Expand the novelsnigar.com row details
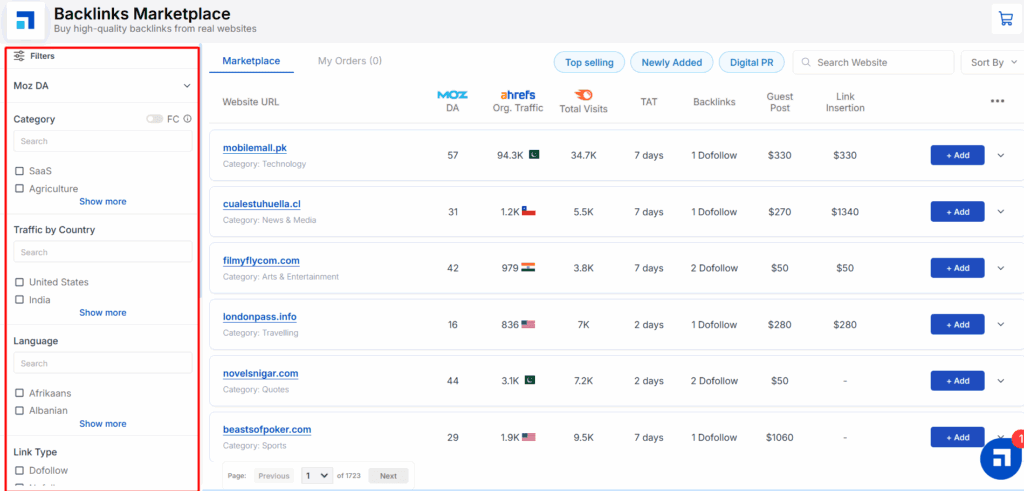This screenshot has width=1024, height=491. (1000, 381)
